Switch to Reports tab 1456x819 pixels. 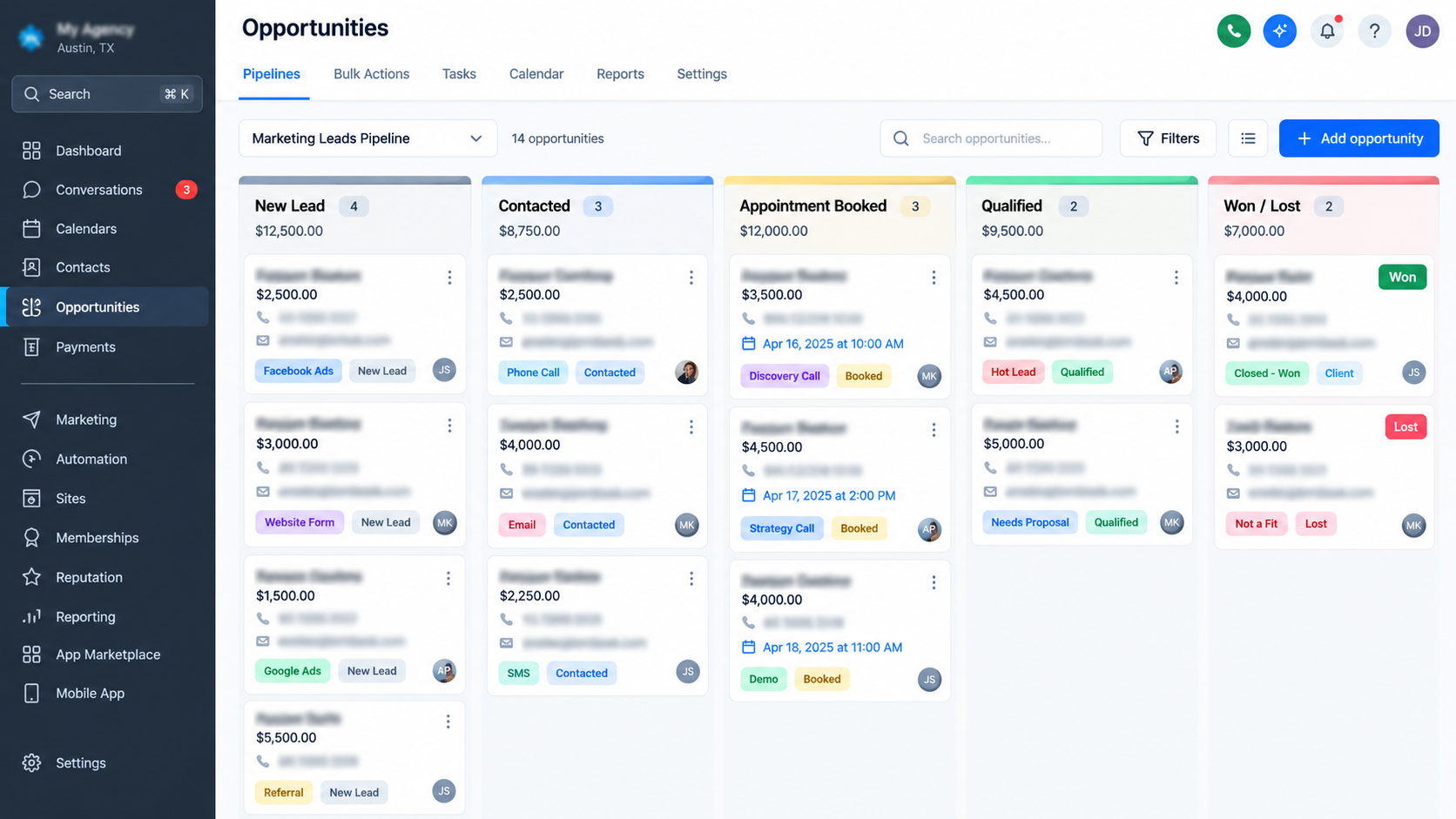coord(620,74)
